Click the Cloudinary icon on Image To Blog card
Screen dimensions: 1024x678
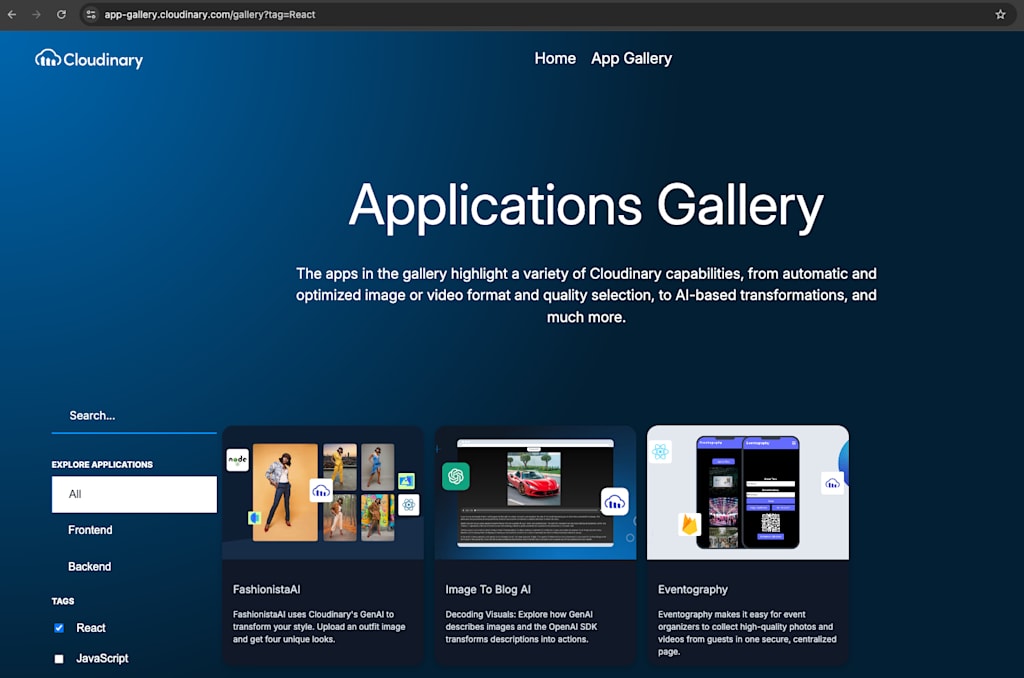click(x=615, y=502)
